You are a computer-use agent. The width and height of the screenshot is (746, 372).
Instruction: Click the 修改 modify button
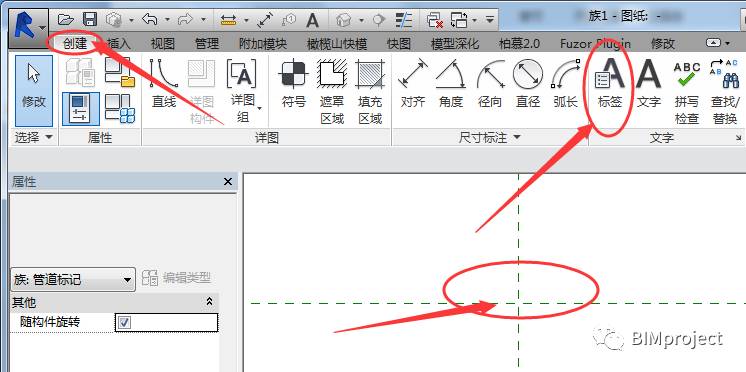[x=34, y=91]
